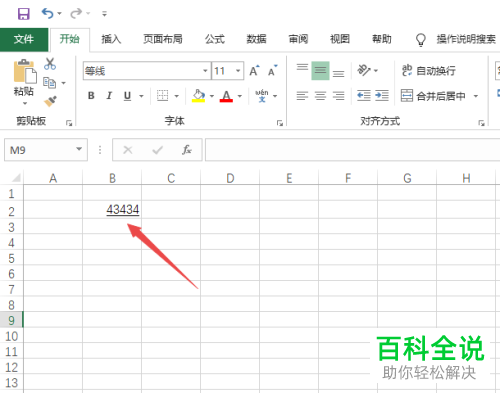Screen dimensions: 500x393
Task: Open the Undo history dropdown arrow
Action: 59,14
